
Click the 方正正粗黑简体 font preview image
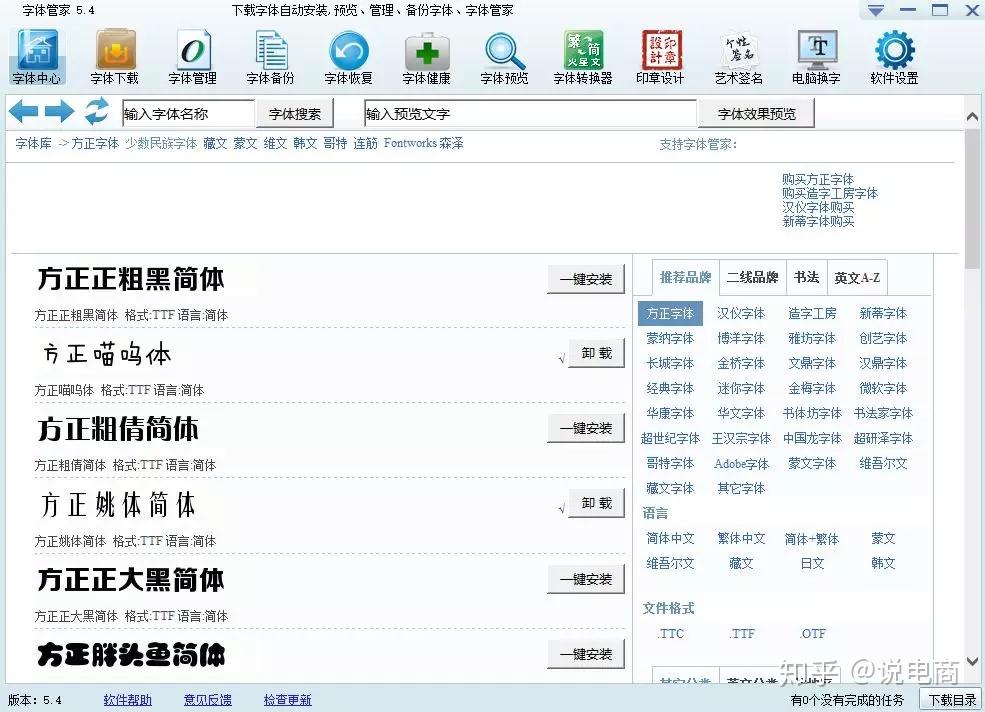pos(131,279)
